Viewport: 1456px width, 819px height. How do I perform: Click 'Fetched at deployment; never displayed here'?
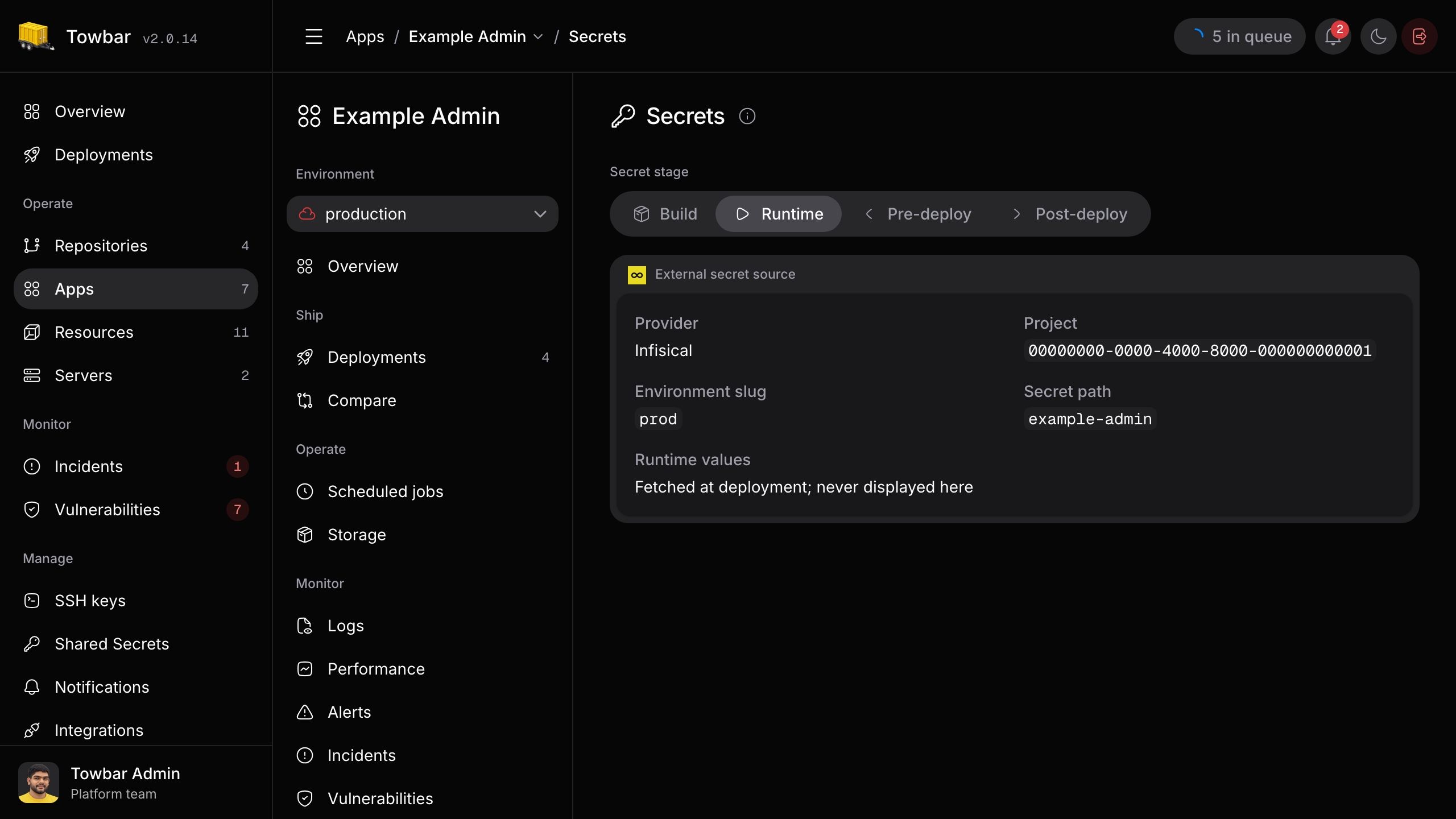[804, 487]
